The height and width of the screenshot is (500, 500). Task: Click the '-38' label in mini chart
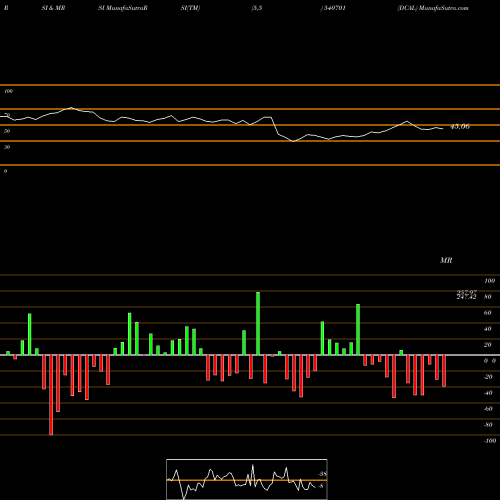(322, 474)
